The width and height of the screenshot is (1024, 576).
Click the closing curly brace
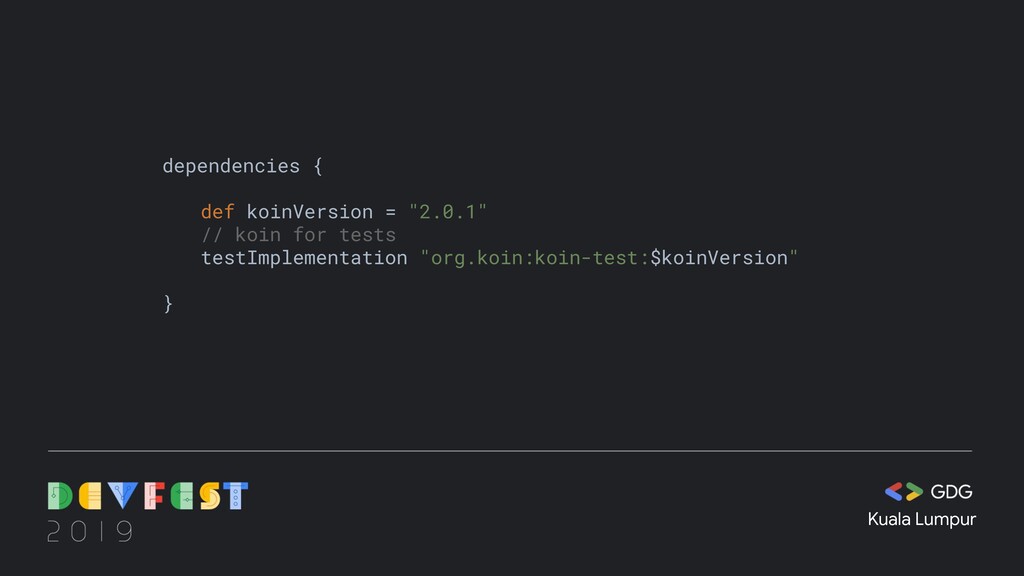click(168, 304)
